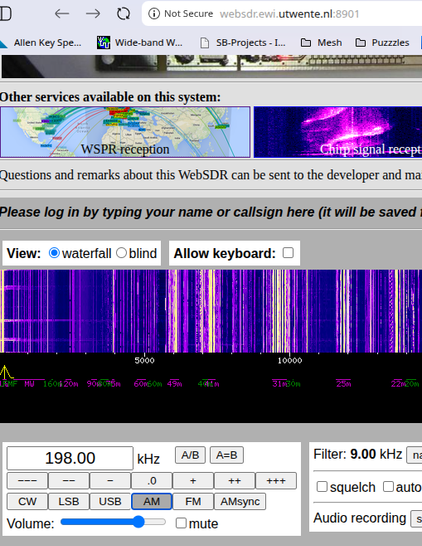Swap VFOs with the A/B button

point(190,455)
